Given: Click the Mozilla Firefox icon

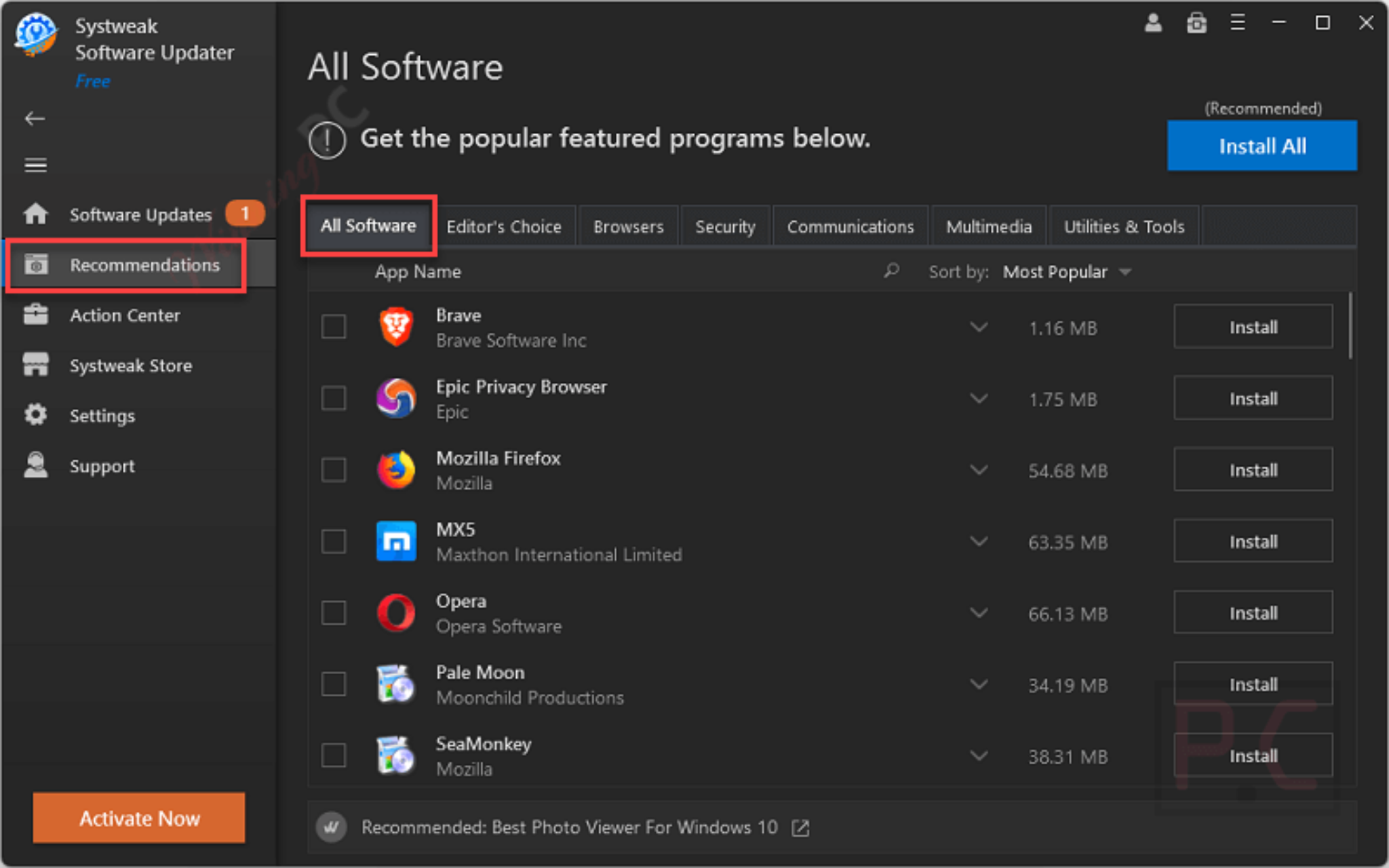Looking at the screenshot, I should 396,469.
